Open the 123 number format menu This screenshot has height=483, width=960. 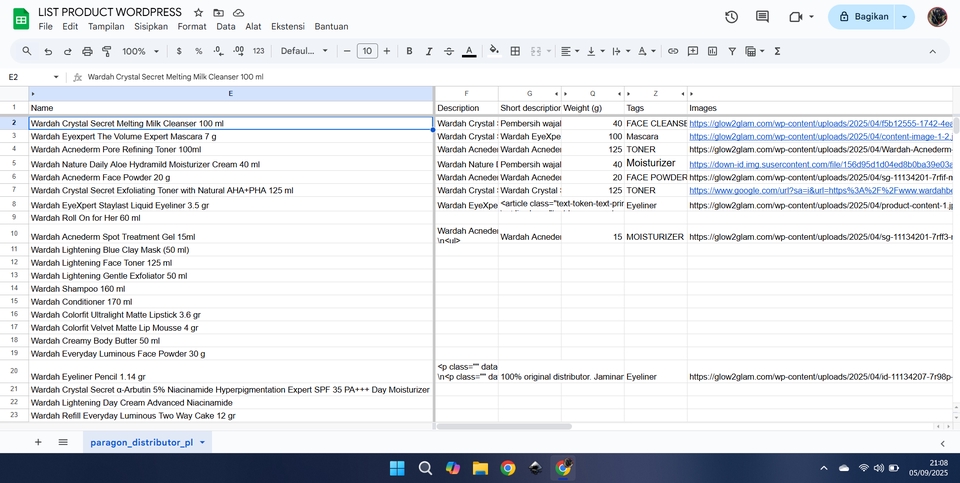(258, 51)
